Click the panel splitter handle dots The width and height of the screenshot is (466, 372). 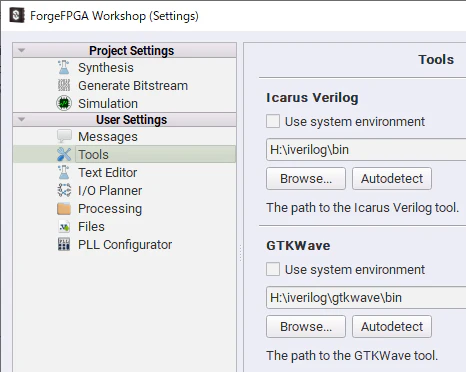(x=240, y=253)
